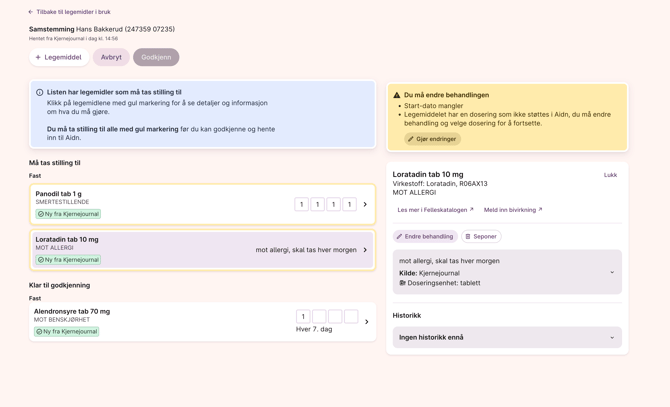Open the Loratadin tab 10 mg row chevron
Viewport: 670px width, 407px height.
(365, 250)
